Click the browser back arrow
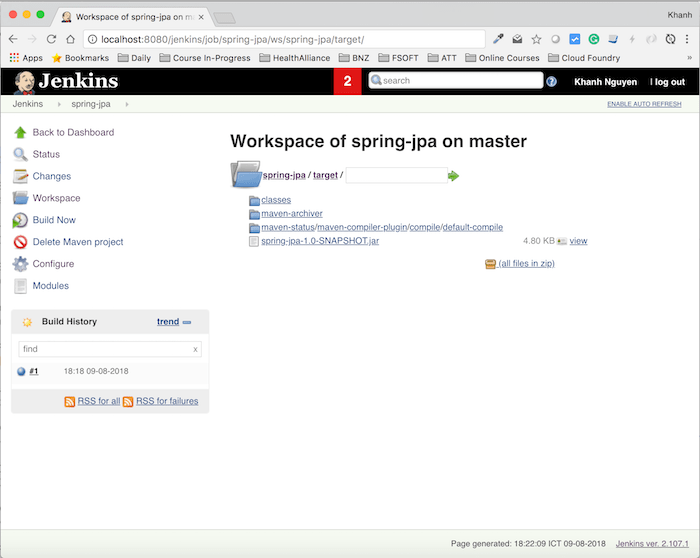The width and height of the screenshot is (700, 558). (13, 39)
